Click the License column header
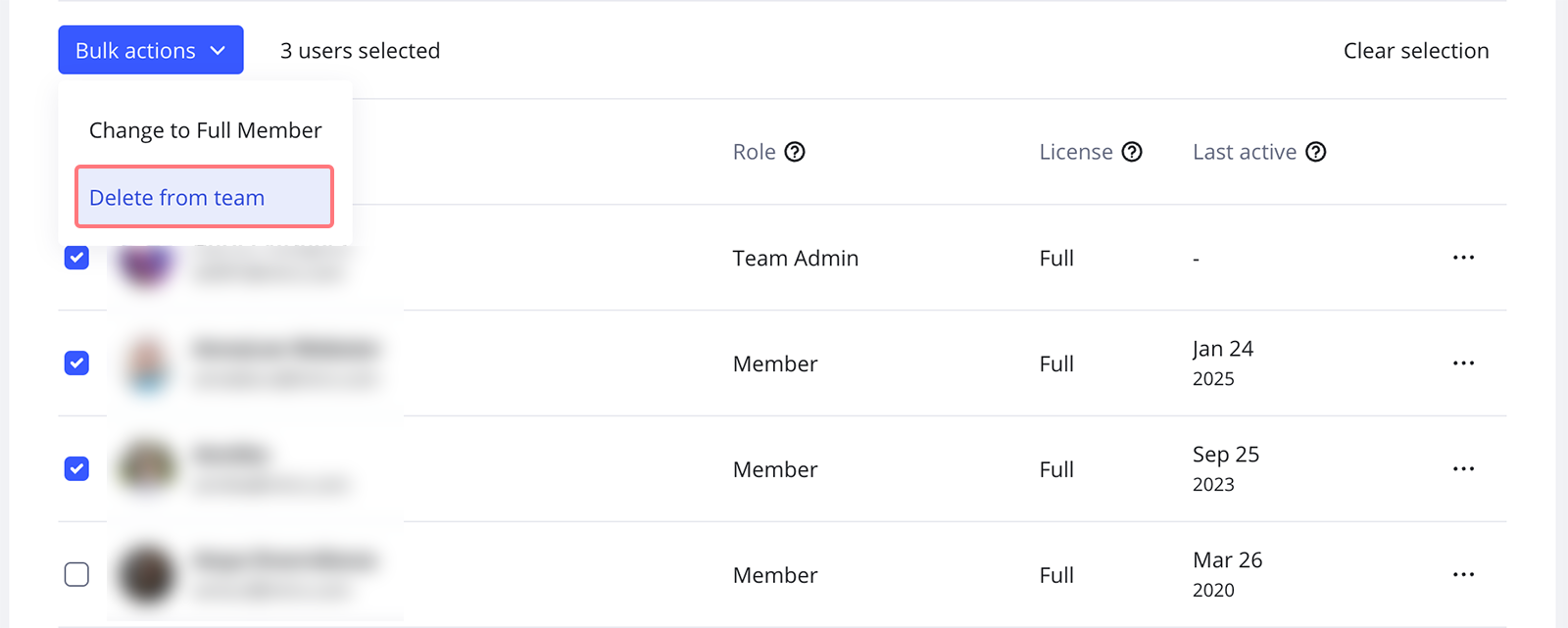This screenshot has height=628, width=1568. coord(1075,152)
